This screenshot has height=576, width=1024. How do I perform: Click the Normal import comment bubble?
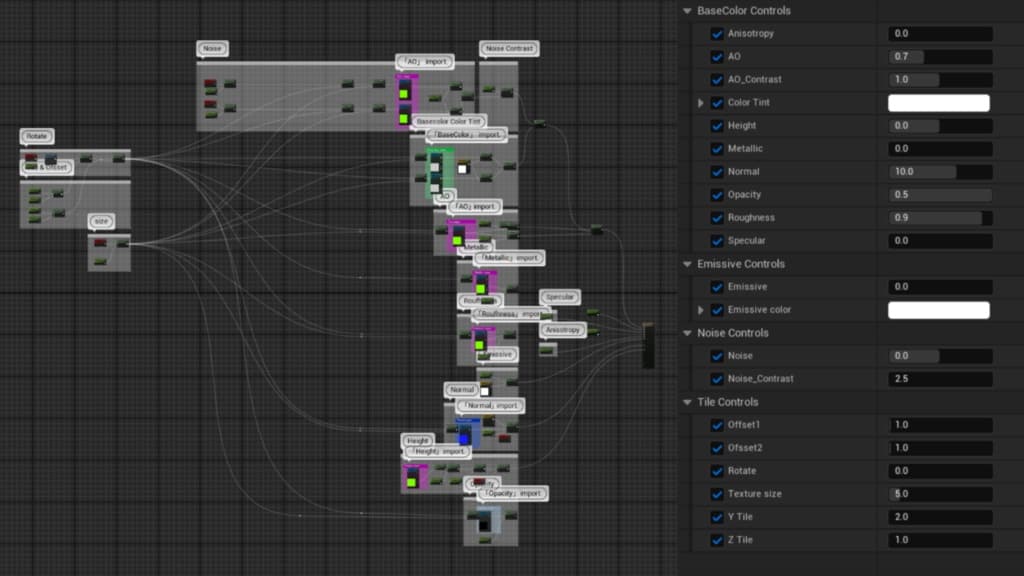(x=490, y=406)
